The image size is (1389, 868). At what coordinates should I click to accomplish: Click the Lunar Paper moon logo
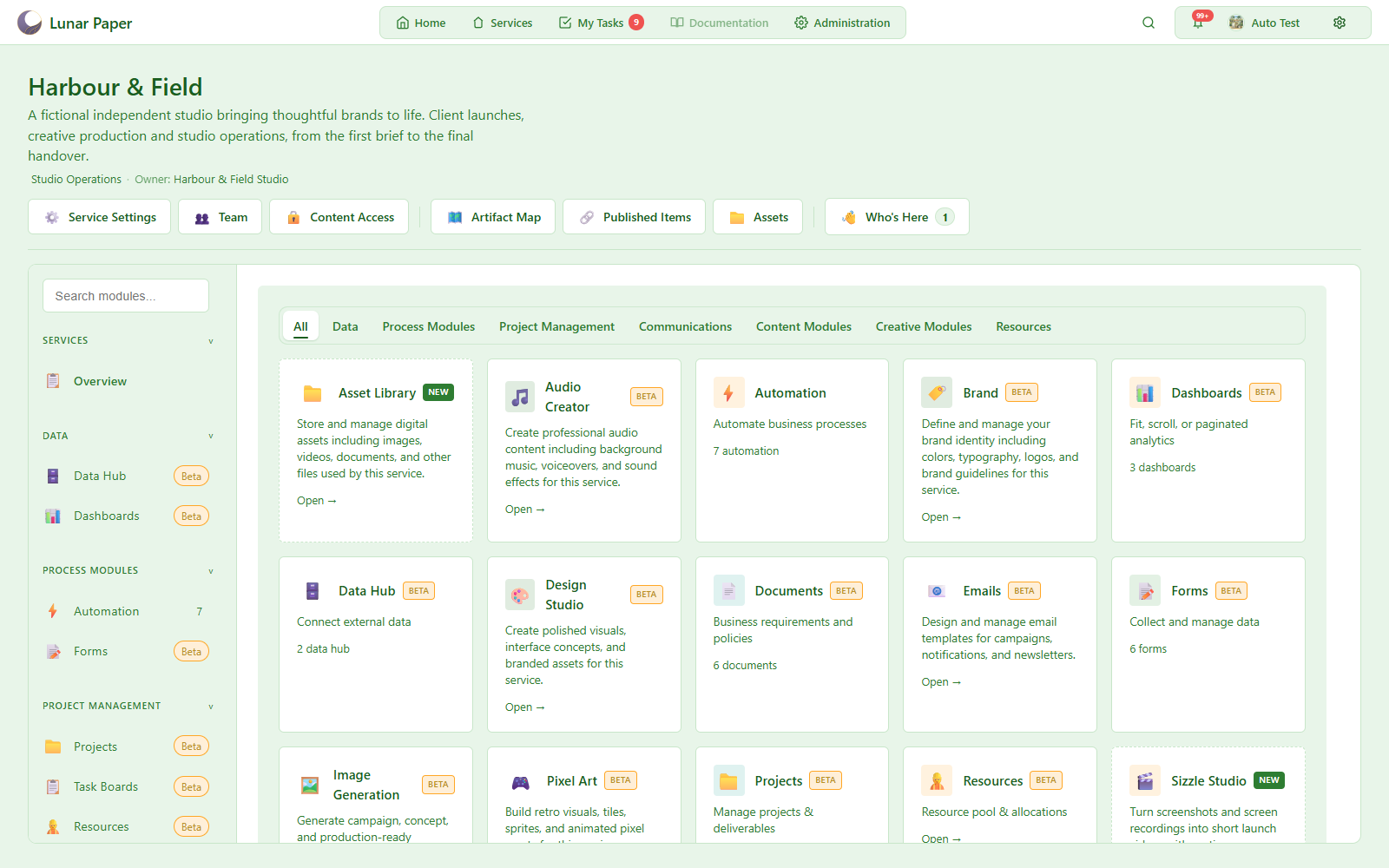pos(30,23)
